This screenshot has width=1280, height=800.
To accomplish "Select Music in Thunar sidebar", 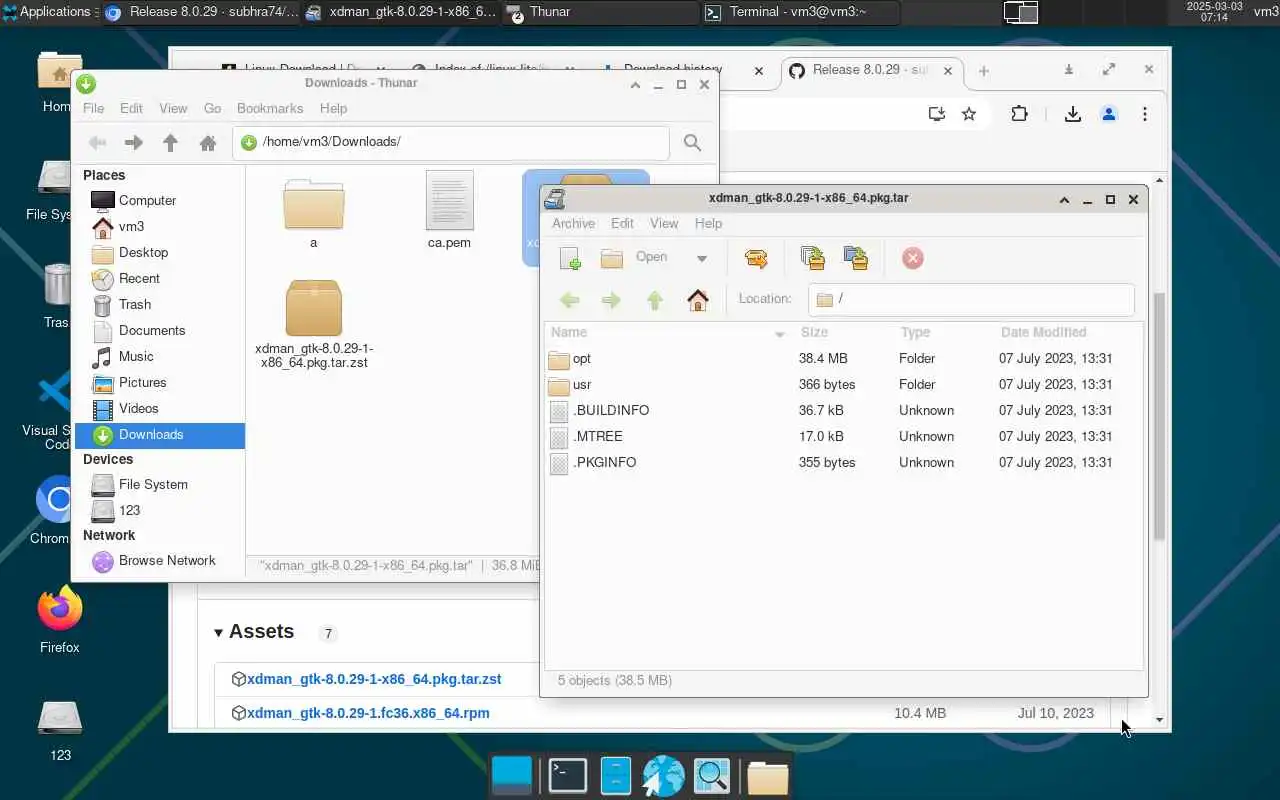I will (x=159, y=356).
